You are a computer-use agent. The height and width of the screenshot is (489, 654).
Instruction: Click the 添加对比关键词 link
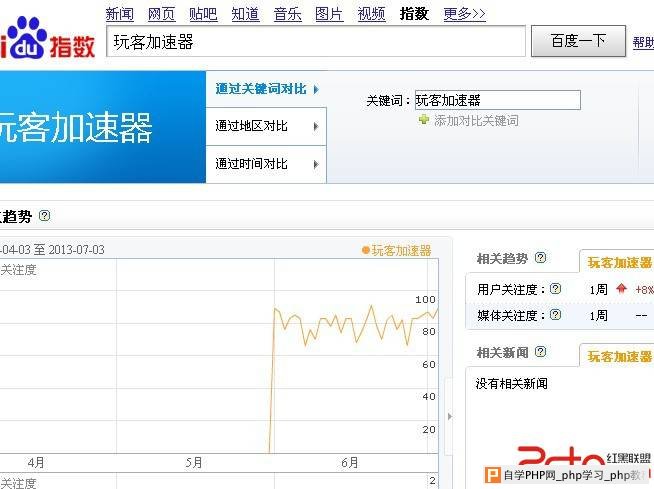pos(476,121)
